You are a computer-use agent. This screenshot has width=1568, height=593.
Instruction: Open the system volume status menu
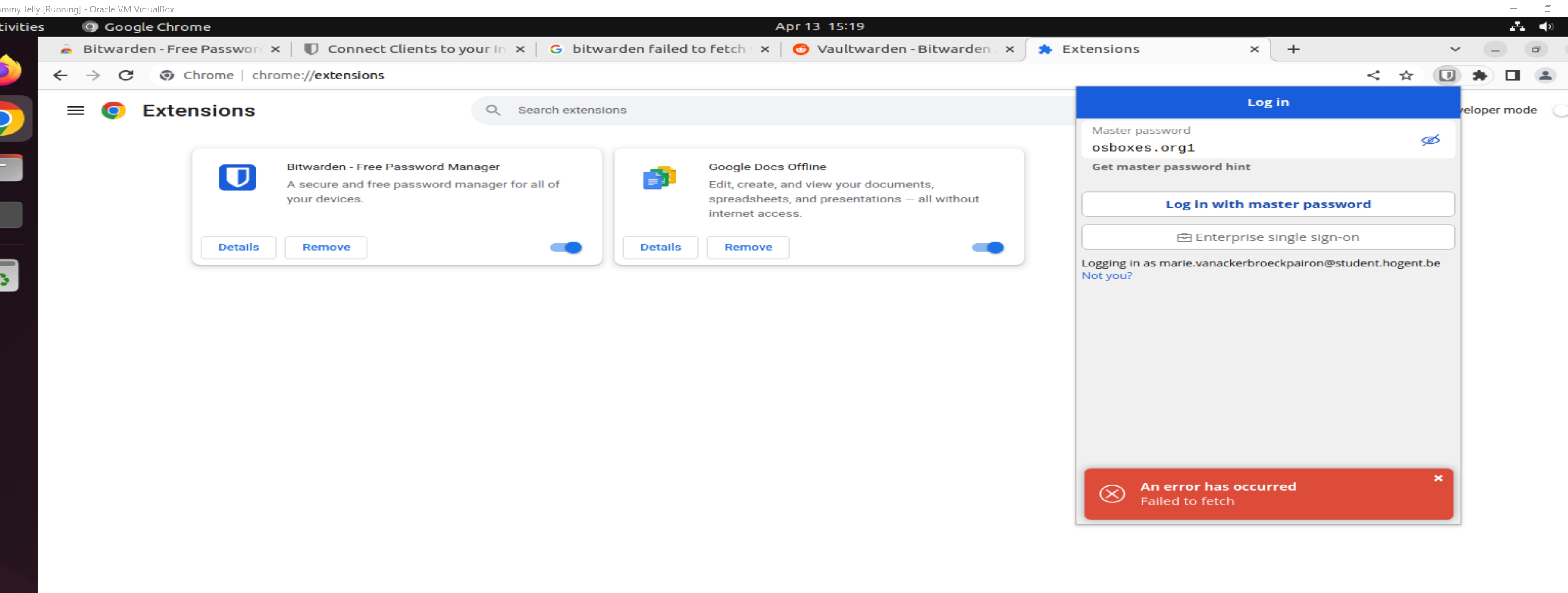(1546, 26)
